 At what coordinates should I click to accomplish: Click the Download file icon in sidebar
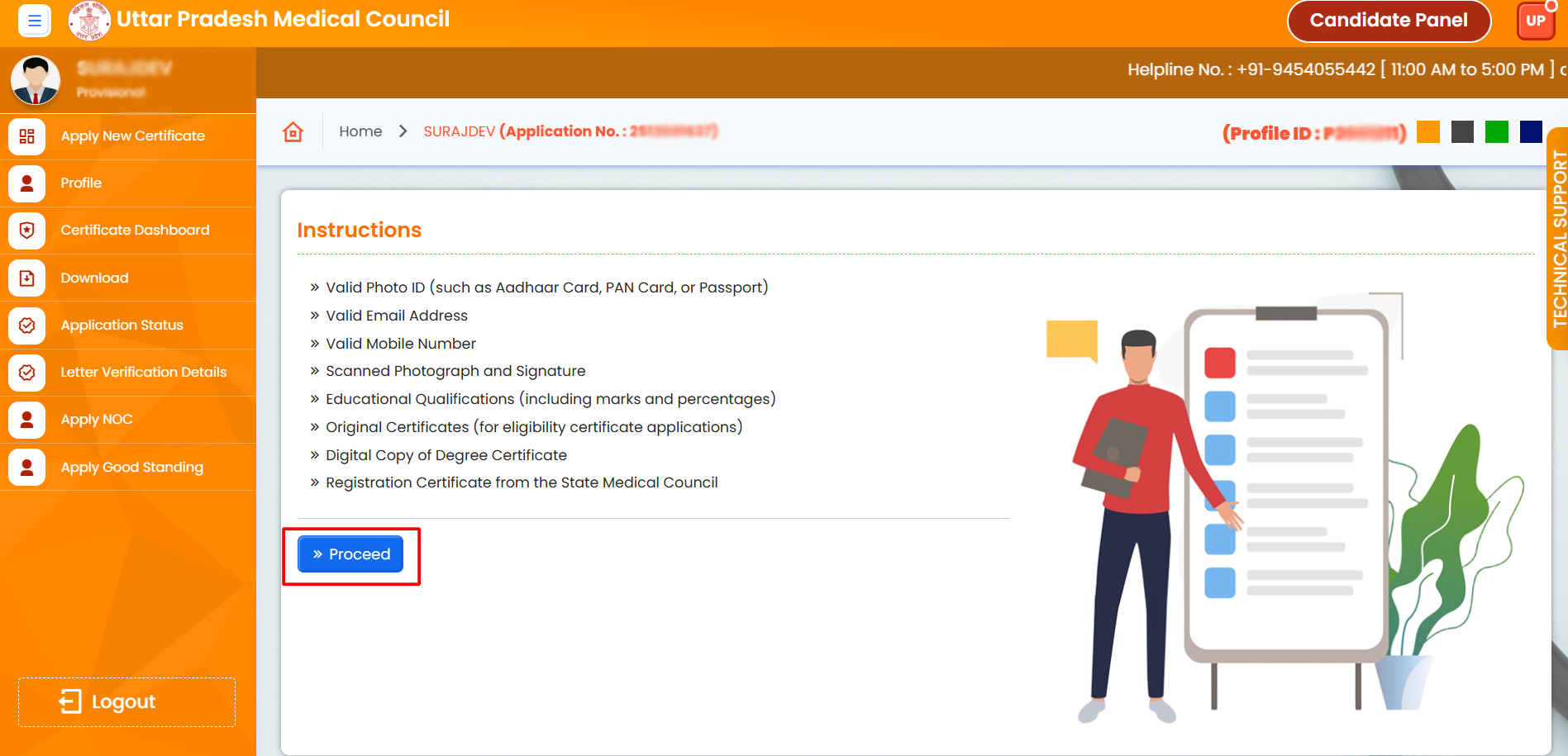click(x=27, y=278)
